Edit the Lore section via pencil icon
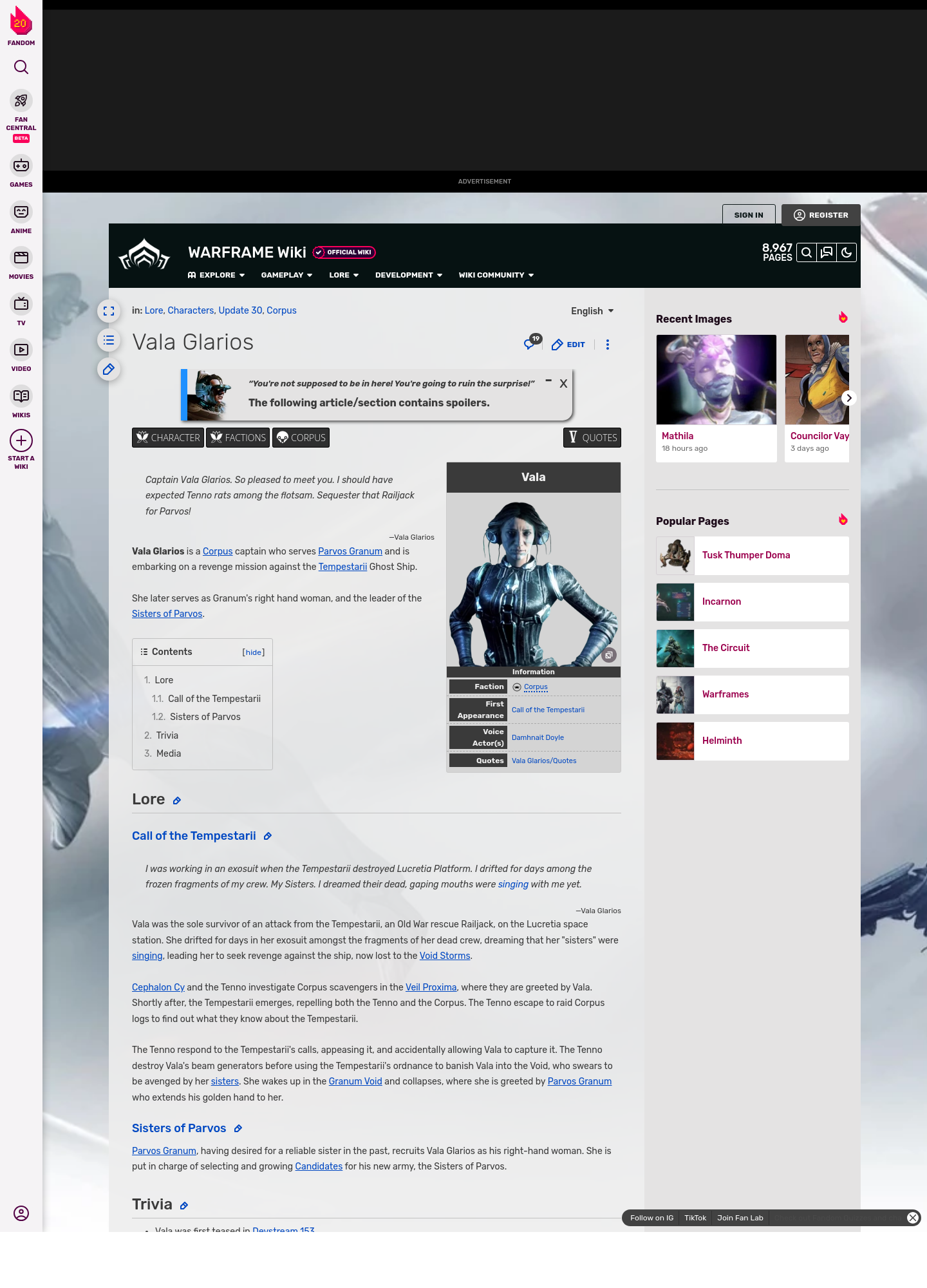 177,800
